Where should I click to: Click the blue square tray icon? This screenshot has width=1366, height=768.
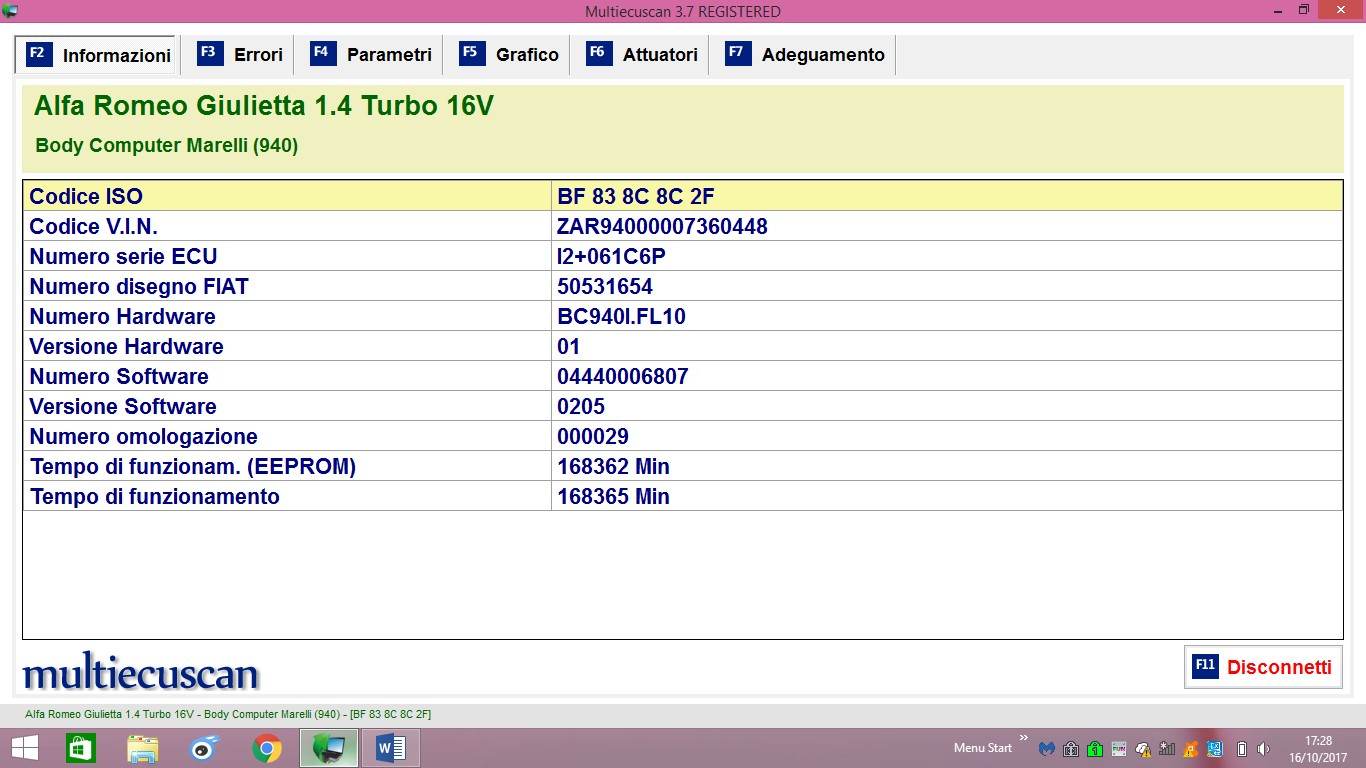[1215, 748]
